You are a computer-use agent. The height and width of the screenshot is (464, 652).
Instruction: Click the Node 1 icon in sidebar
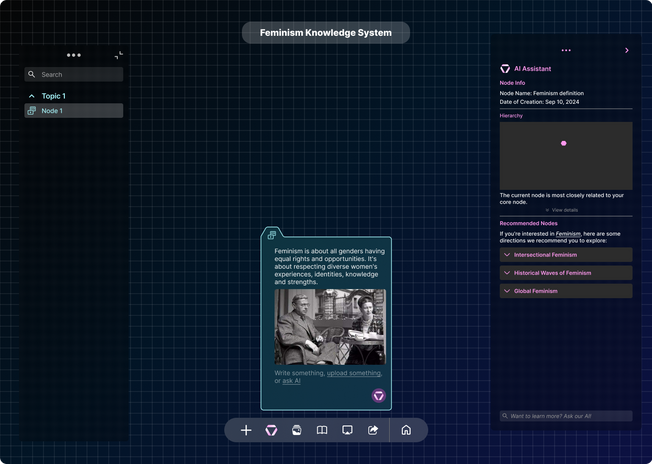(32, 111)
